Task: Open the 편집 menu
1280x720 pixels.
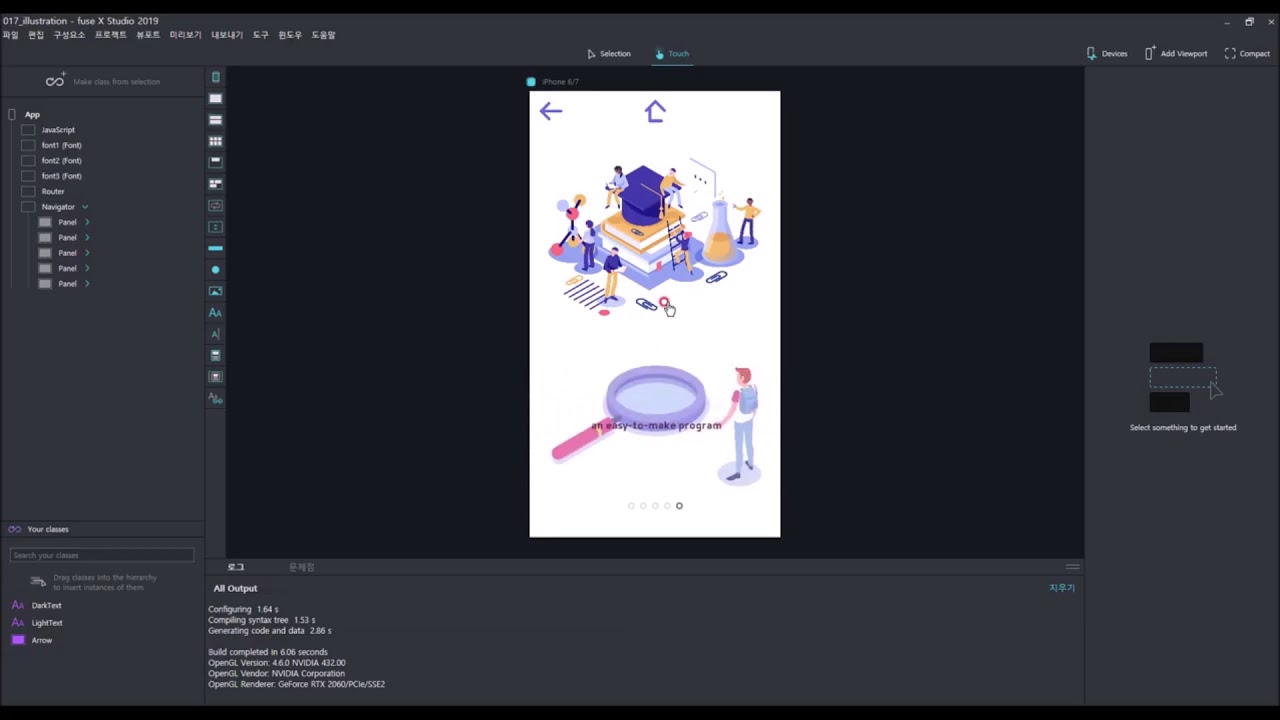Action: [36, 35]
